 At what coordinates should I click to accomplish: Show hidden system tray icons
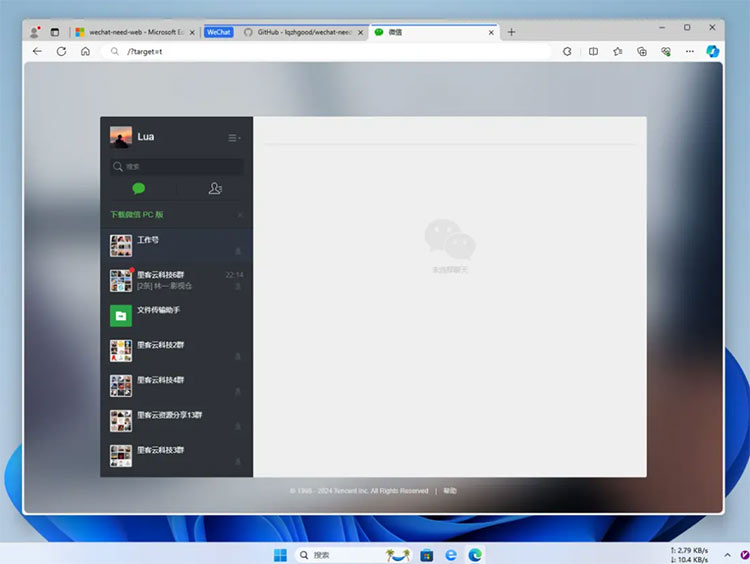(x=728, y=555)
